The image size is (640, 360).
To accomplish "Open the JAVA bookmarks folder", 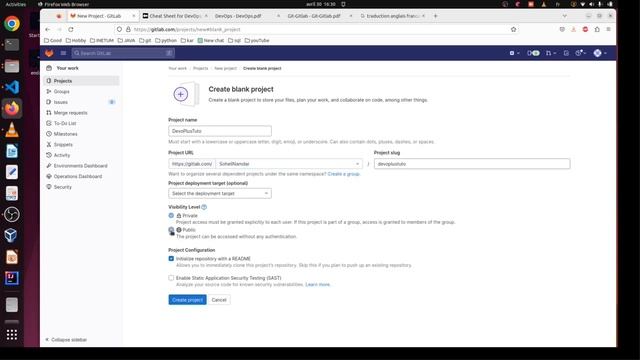I will [126, 40].
